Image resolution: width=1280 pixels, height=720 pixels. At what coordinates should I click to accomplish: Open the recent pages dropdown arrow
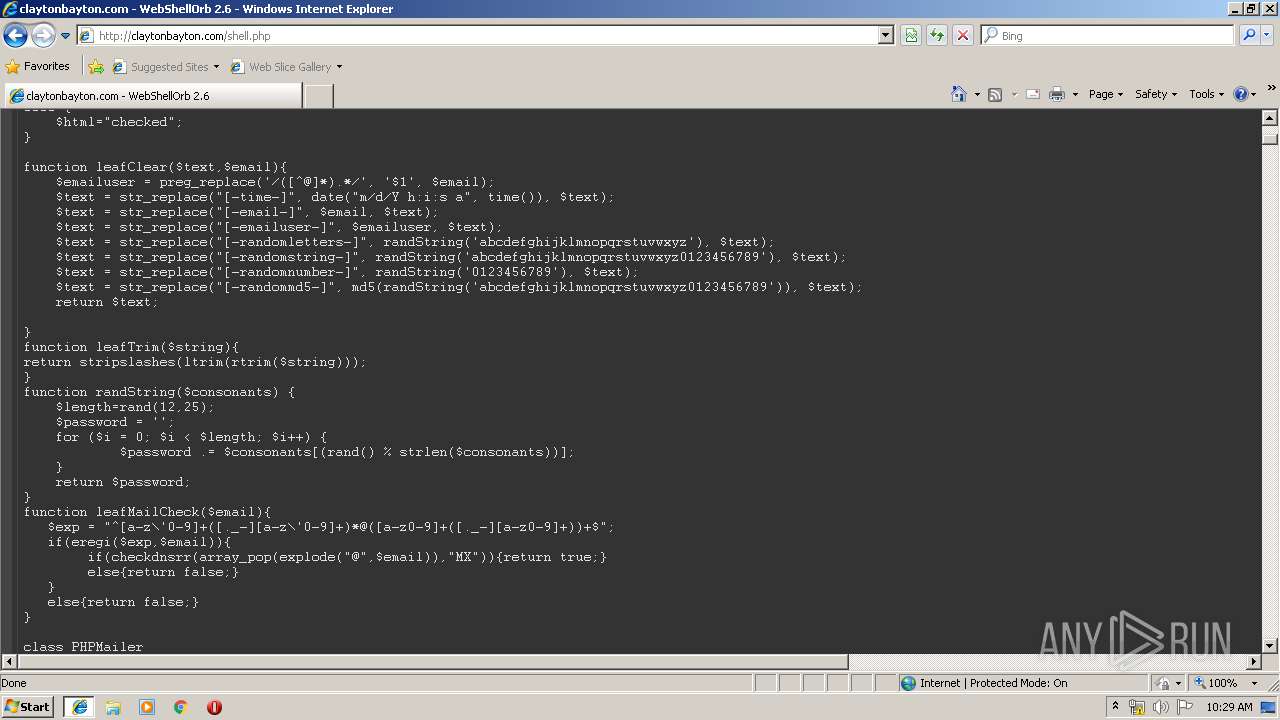(x=65, y=36)
